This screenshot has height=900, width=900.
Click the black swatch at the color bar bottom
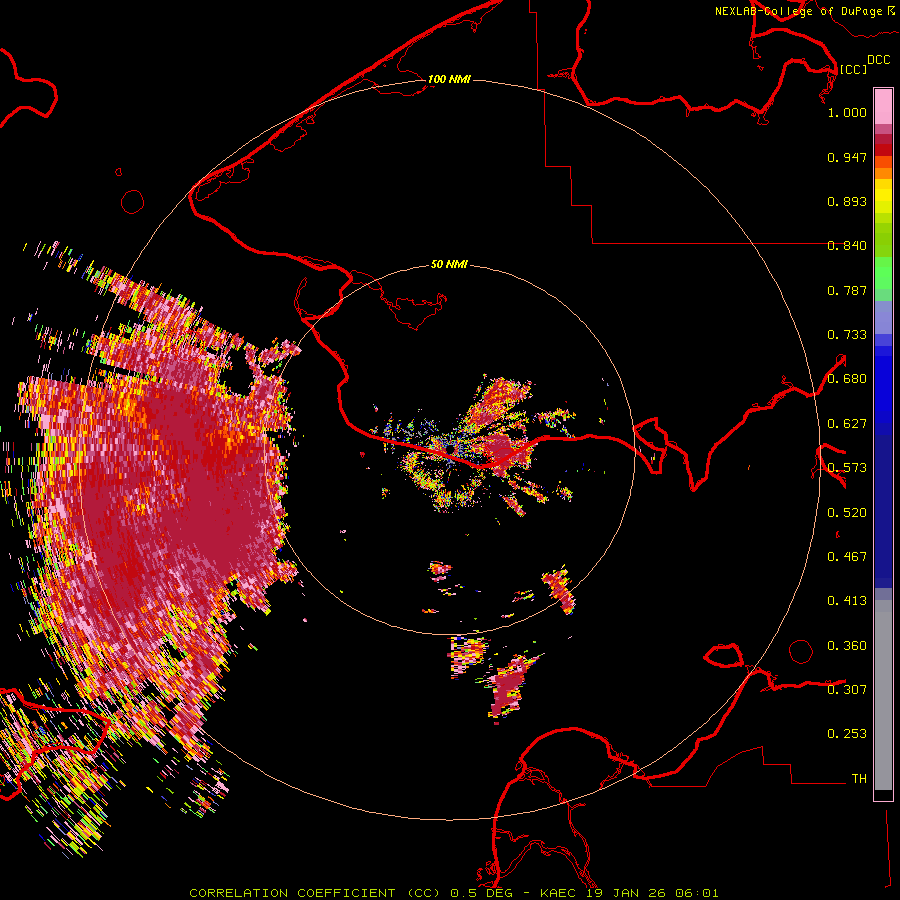(883, 794)
